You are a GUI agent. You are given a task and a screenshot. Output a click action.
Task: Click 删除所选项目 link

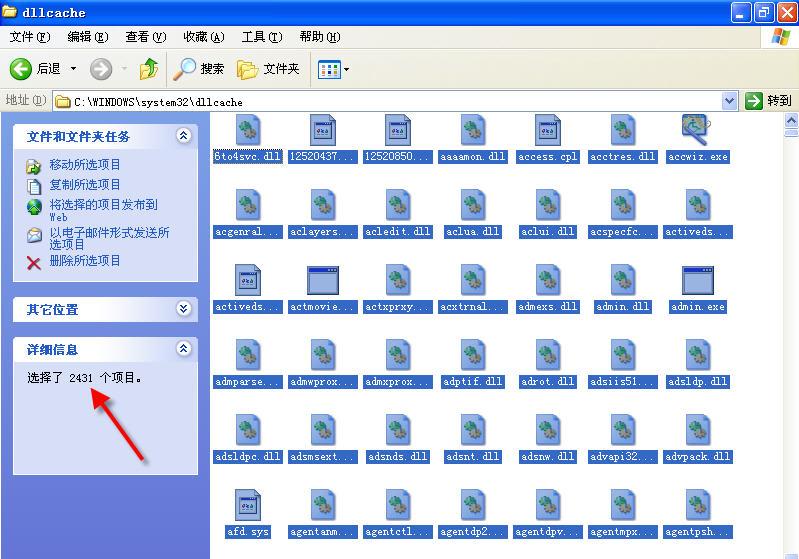click(x=85, y=261)
